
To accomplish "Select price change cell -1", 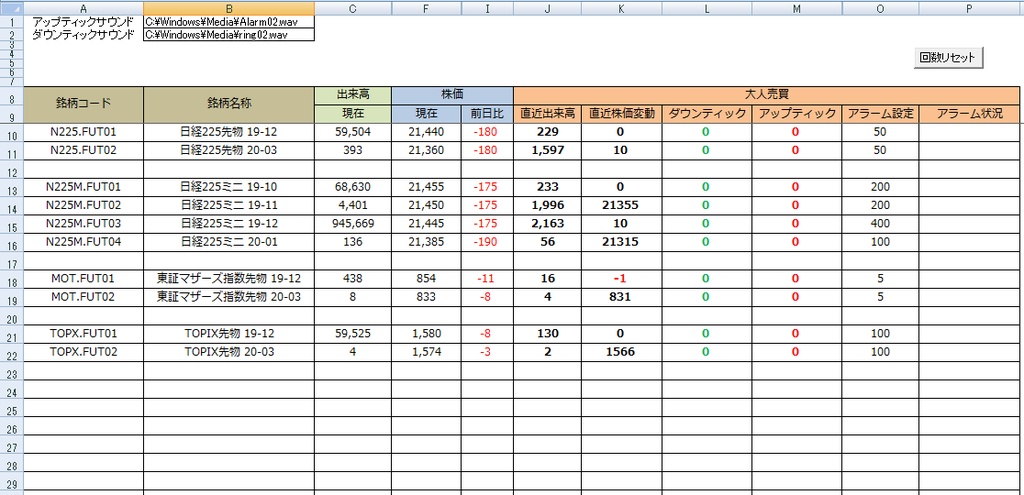I will [622, 279].
